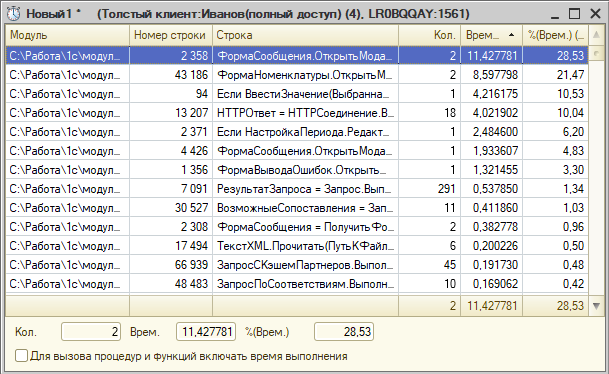Click line number cell 17 494
Image resolution: width=609 pixels, height=374 pixels.
[x=171, y=246]
